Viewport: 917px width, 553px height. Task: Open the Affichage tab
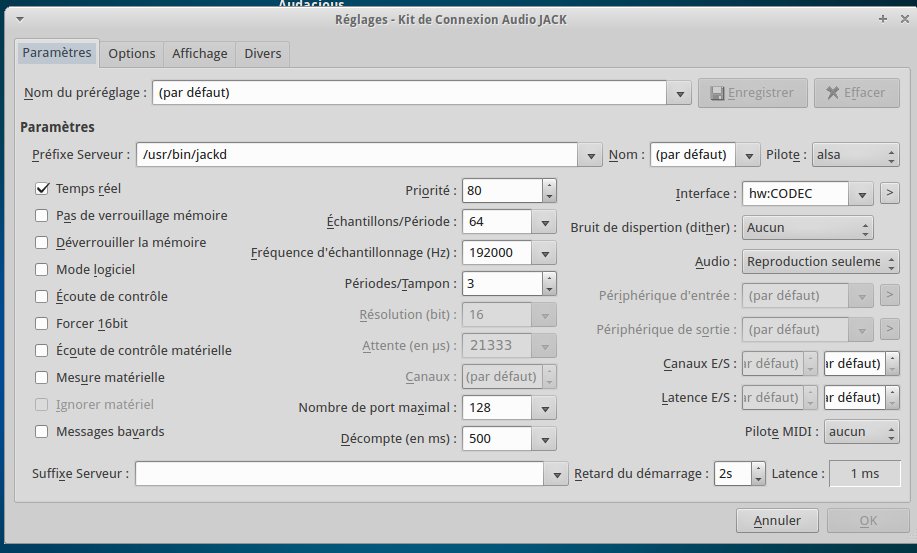tap(199, 53)
